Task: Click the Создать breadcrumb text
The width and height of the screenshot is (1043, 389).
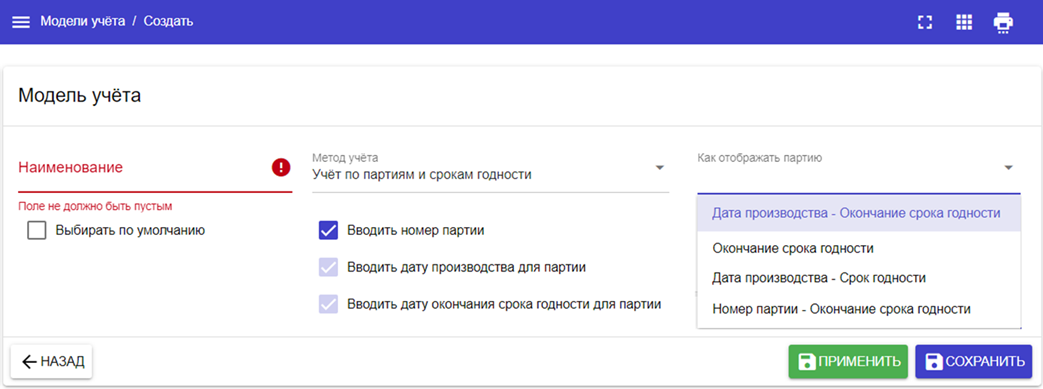Action: point(168,21)
